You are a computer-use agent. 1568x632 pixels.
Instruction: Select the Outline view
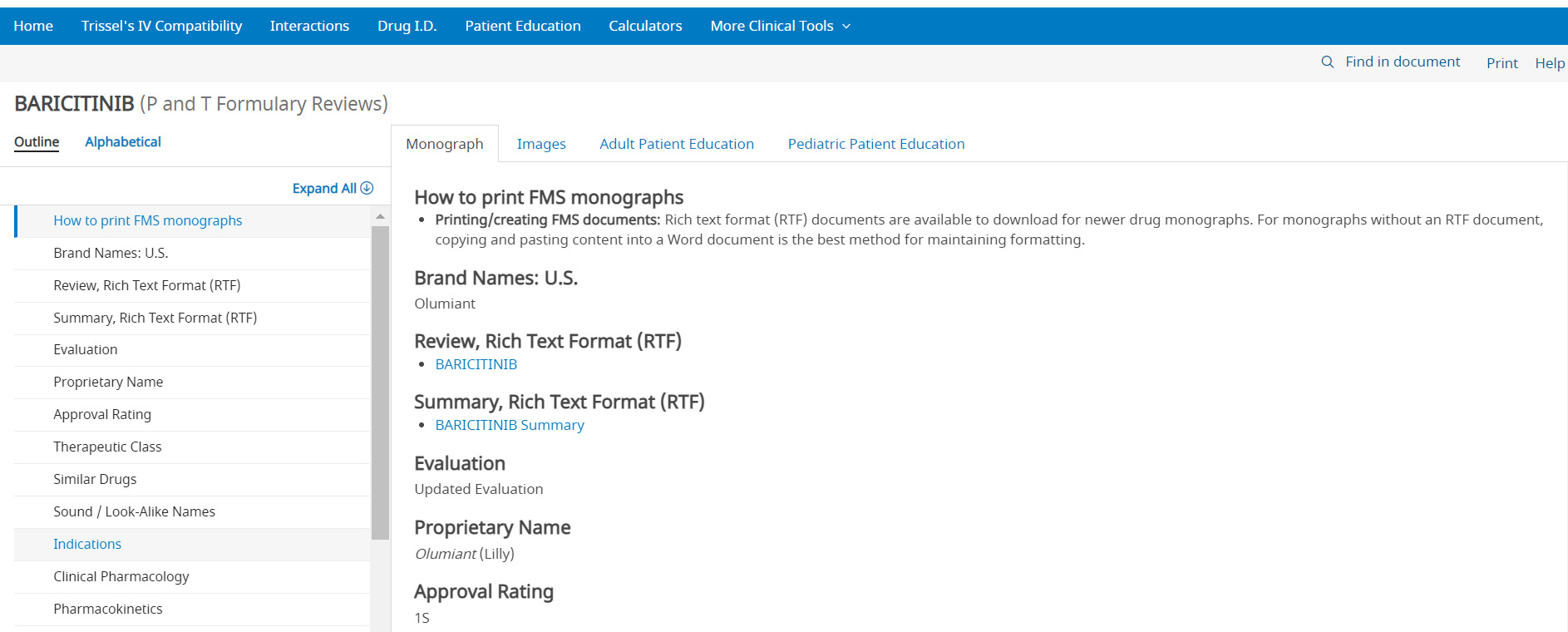pyautogui.click(x=37, y=142)
